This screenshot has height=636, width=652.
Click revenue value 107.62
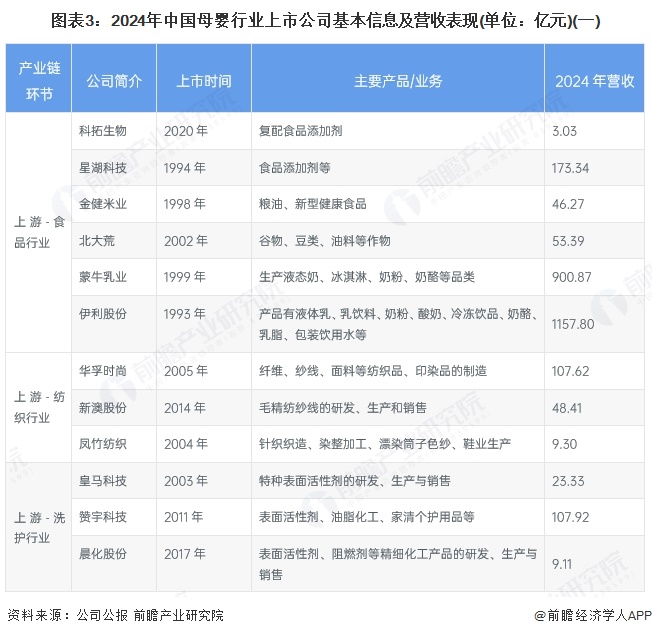tap(570, 371)
